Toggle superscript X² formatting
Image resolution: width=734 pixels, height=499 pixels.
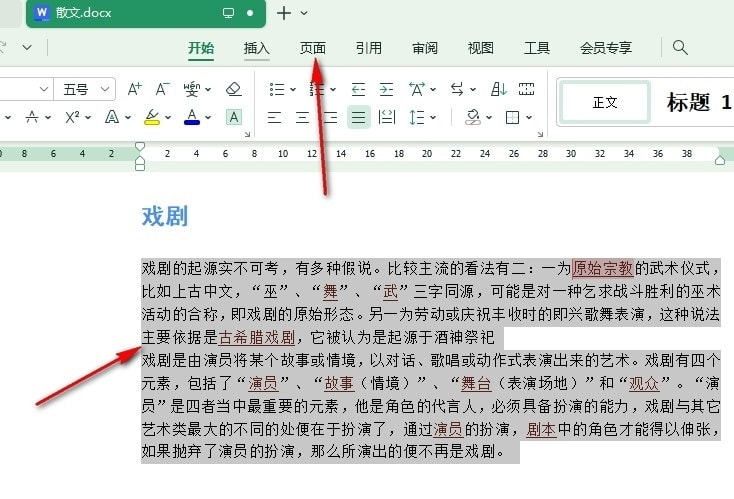click(x=72, y=117)
